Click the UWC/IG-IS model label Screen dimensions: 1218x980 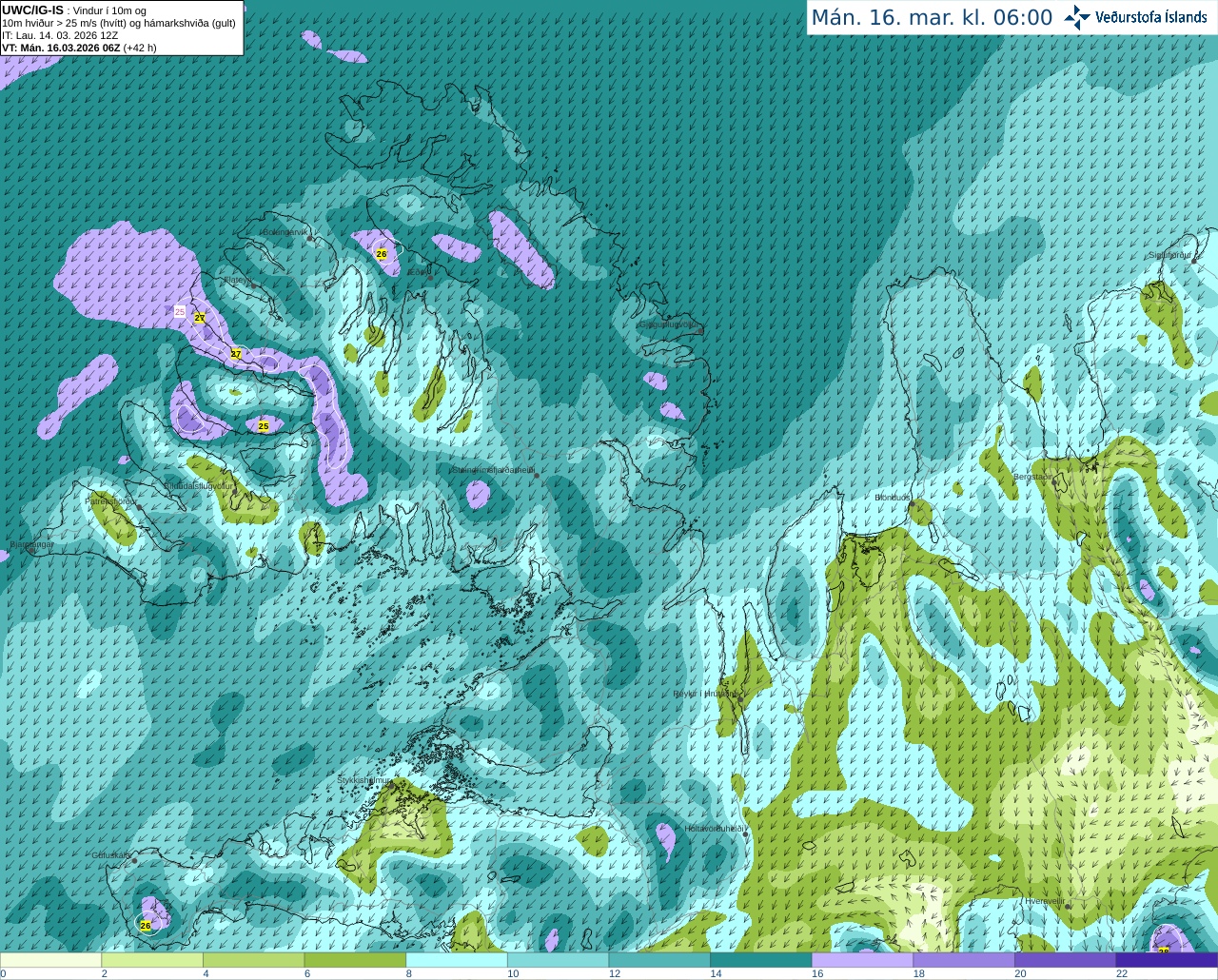[32, 10]
